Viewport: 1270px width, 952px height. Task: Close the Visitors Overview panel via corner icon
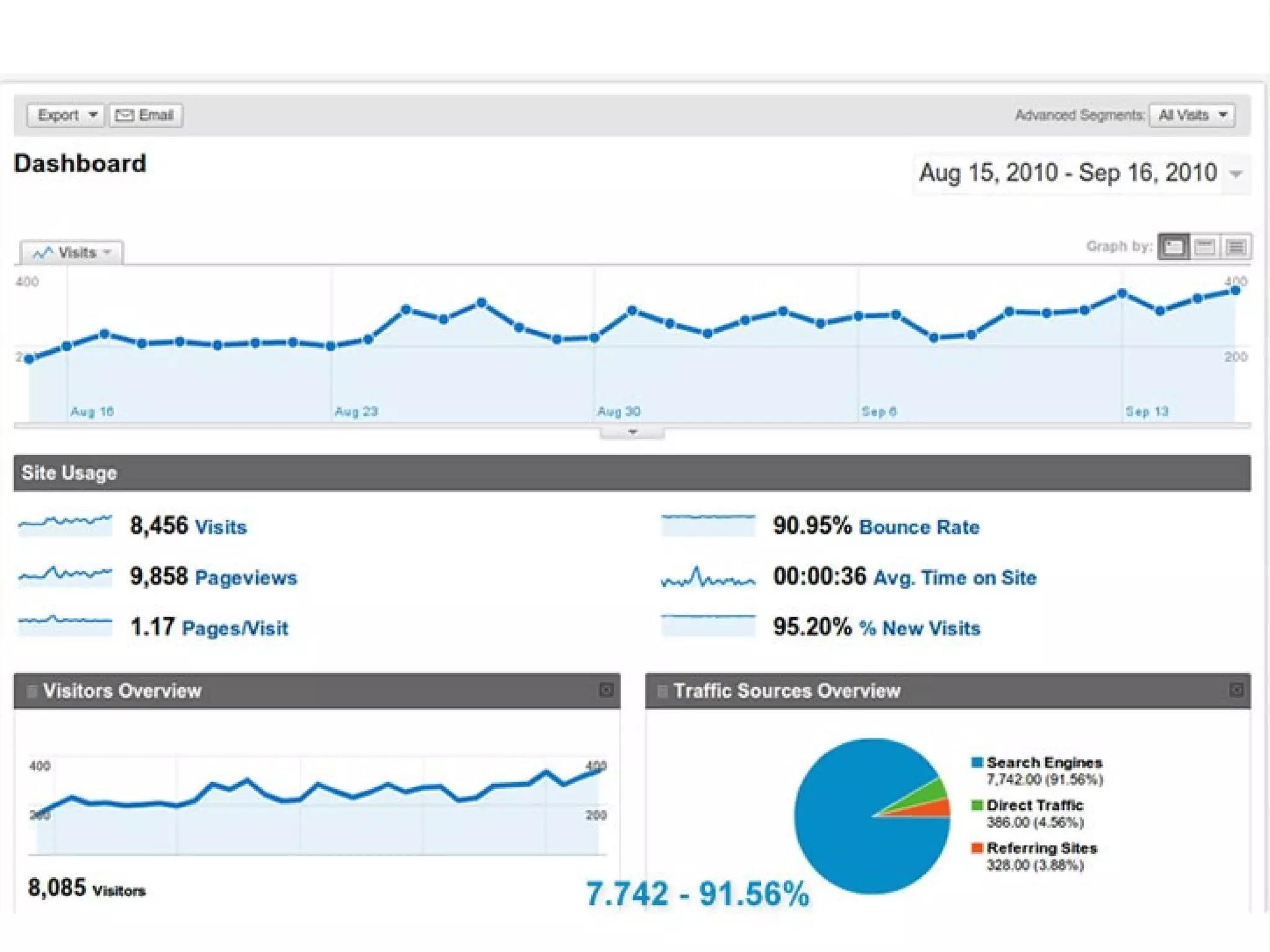606,690
